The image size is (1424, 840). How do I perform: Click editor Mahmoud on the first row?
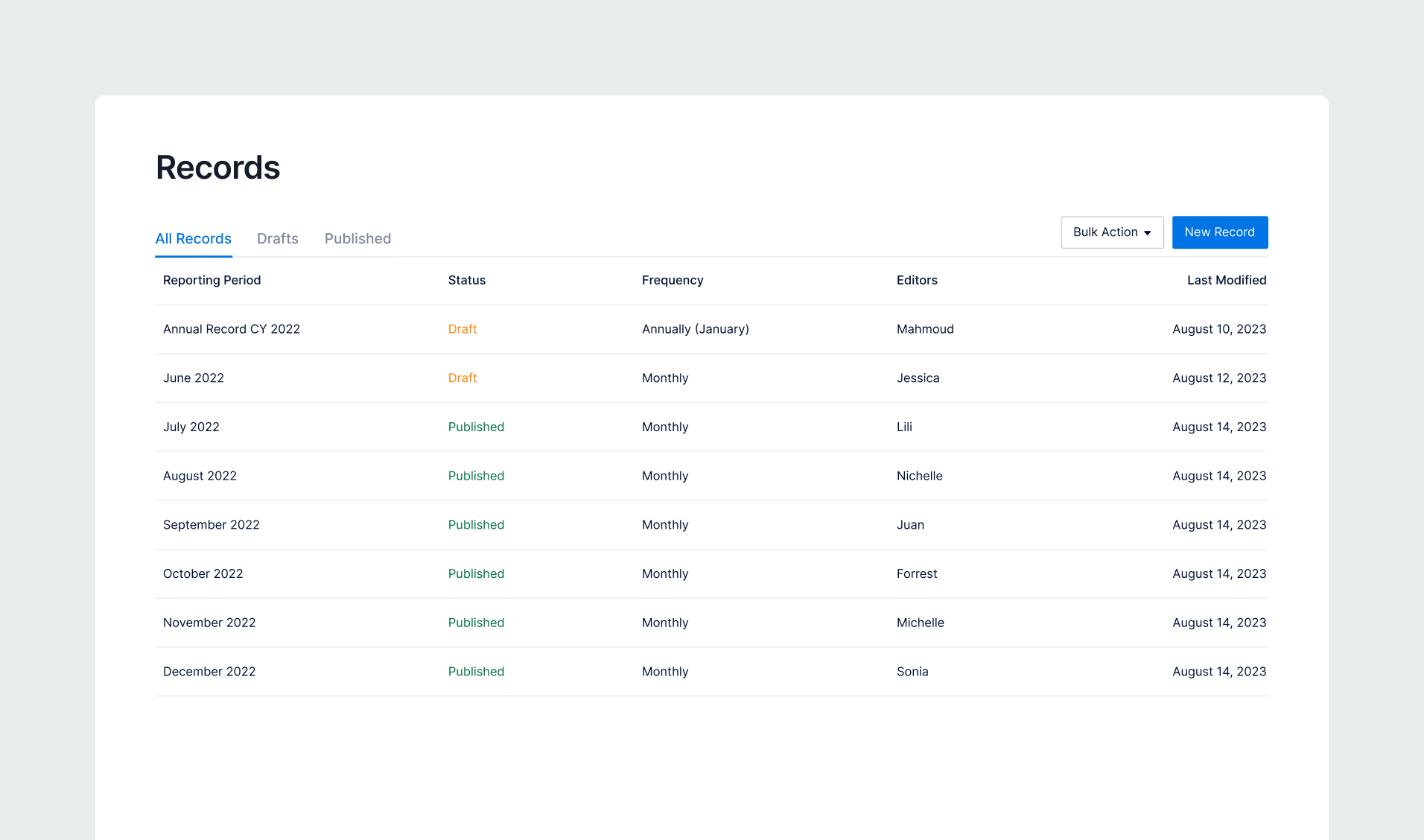click(x=925, y=328)
